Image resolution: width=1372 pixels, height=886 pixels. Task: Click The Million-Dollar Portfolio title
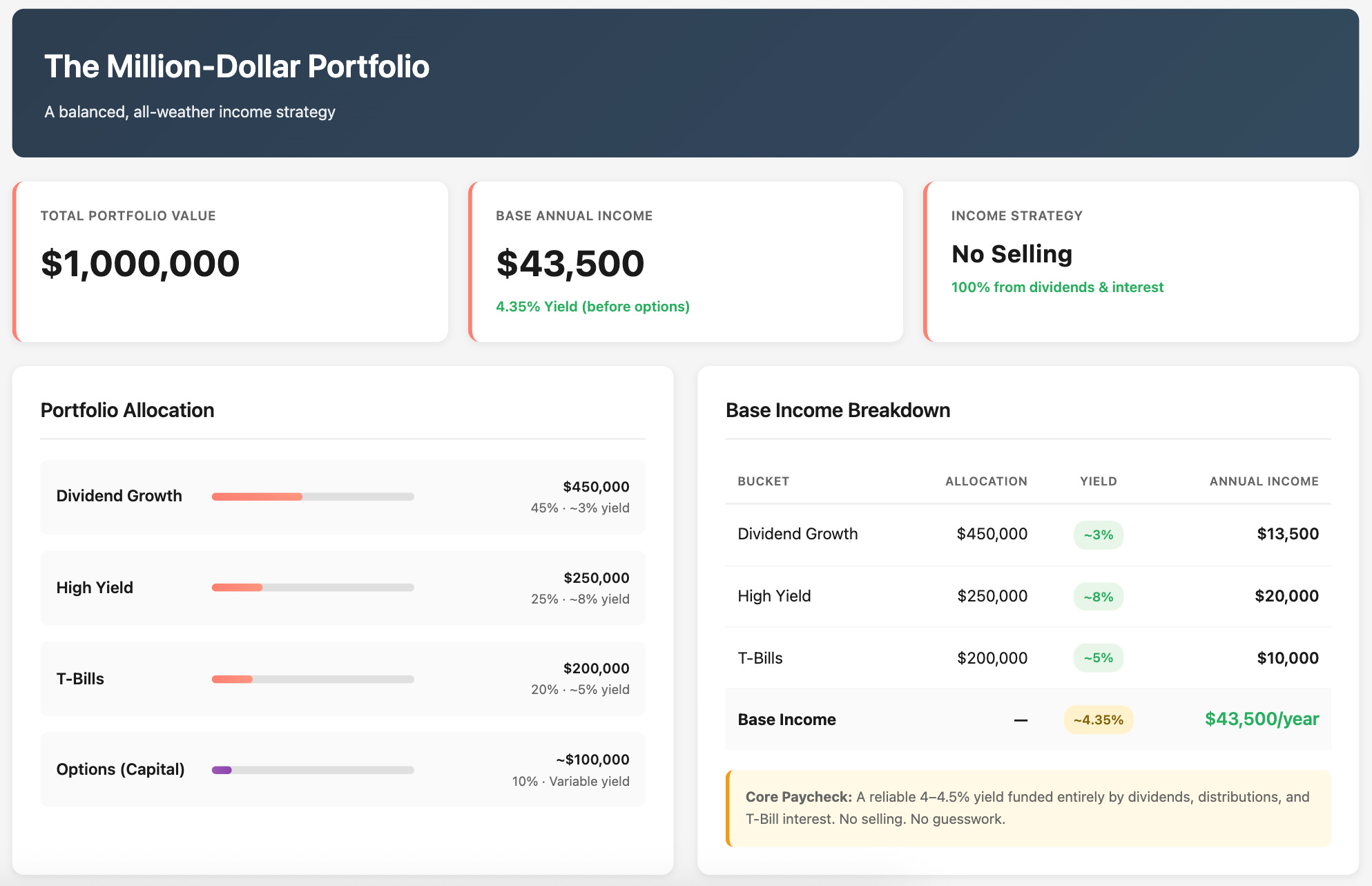pyautogui.click(x=237, y=67)
